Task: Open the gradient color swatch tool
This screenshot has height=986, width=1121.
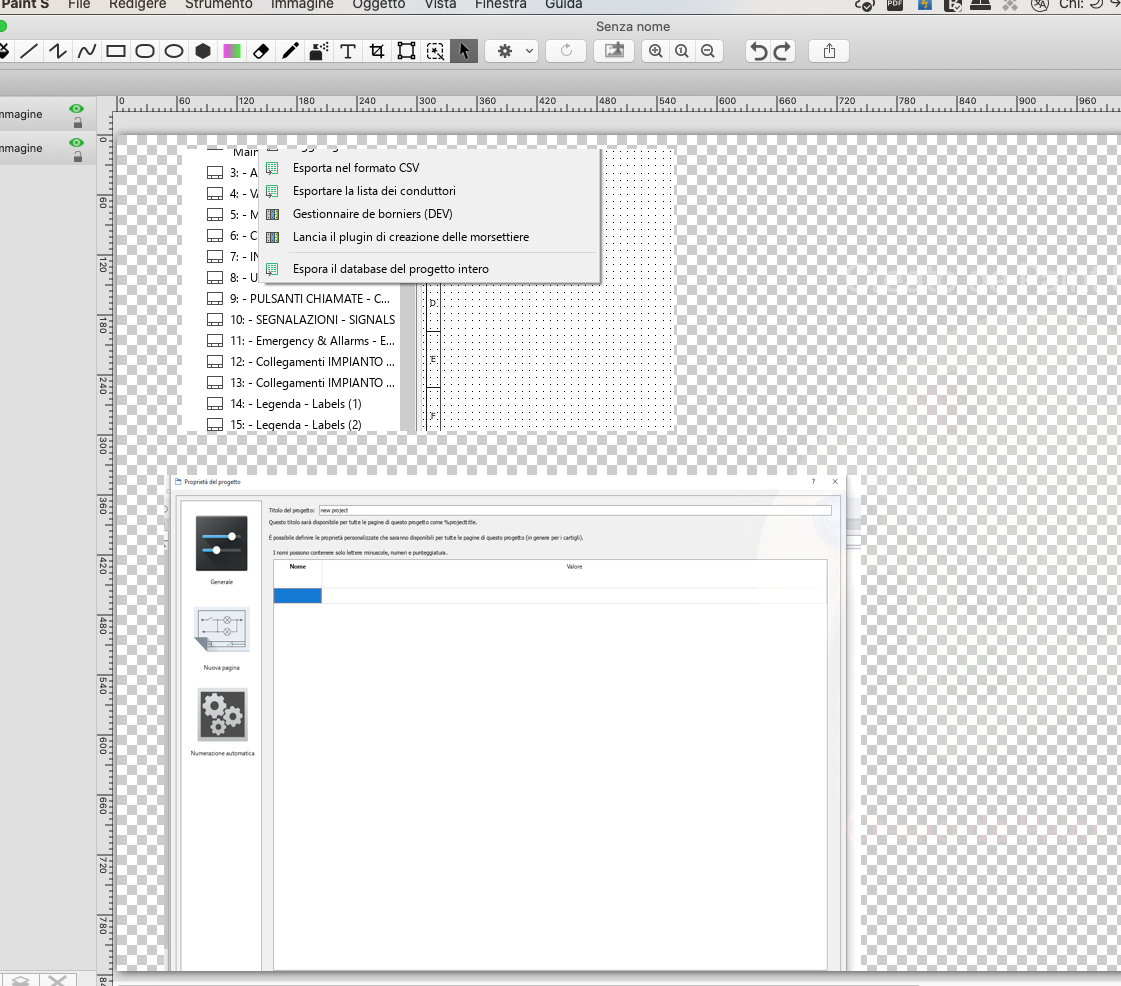Action: tap(232, 51)
